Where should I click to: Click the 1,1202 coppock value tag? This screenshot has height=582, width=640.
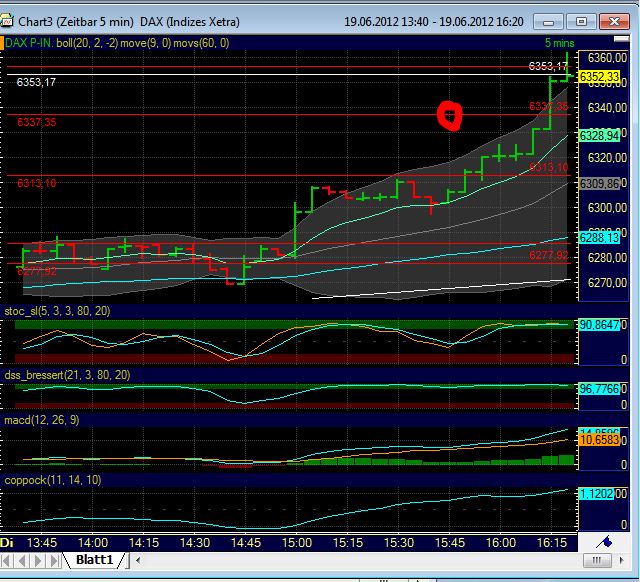tap(596, 494)
